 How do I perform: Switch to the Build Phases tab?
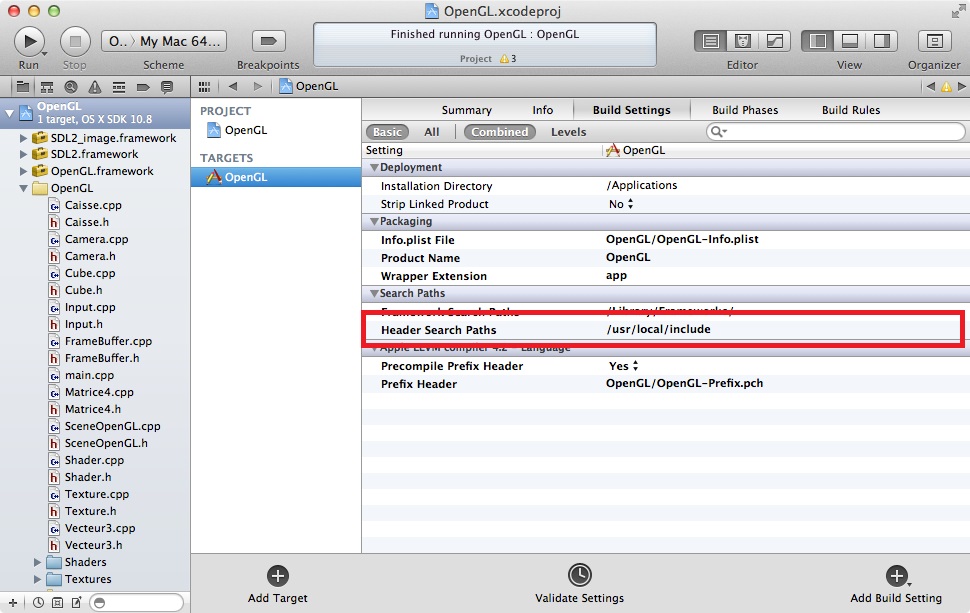(x=745, y=110)
